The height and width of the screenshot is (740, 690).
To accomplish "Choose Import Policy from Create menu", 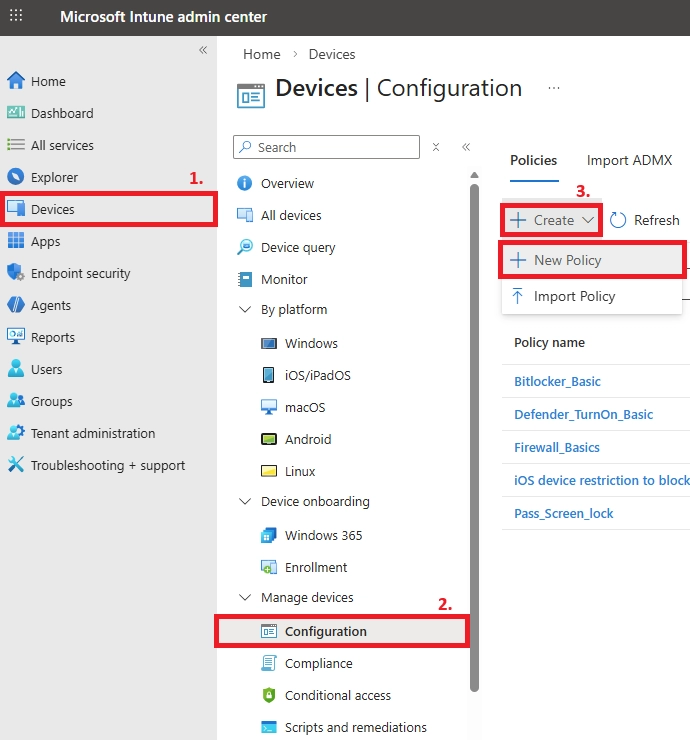I will click(592, 296).
